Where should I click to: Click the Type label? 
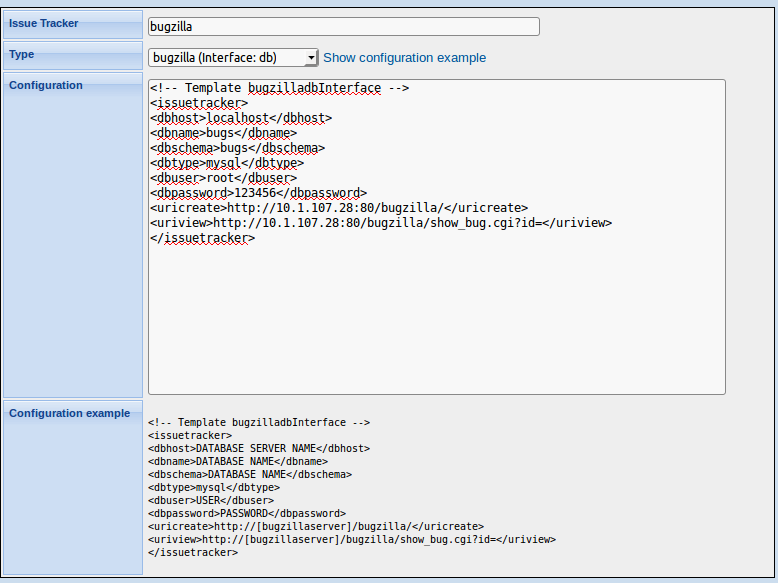tap(21, 54)
